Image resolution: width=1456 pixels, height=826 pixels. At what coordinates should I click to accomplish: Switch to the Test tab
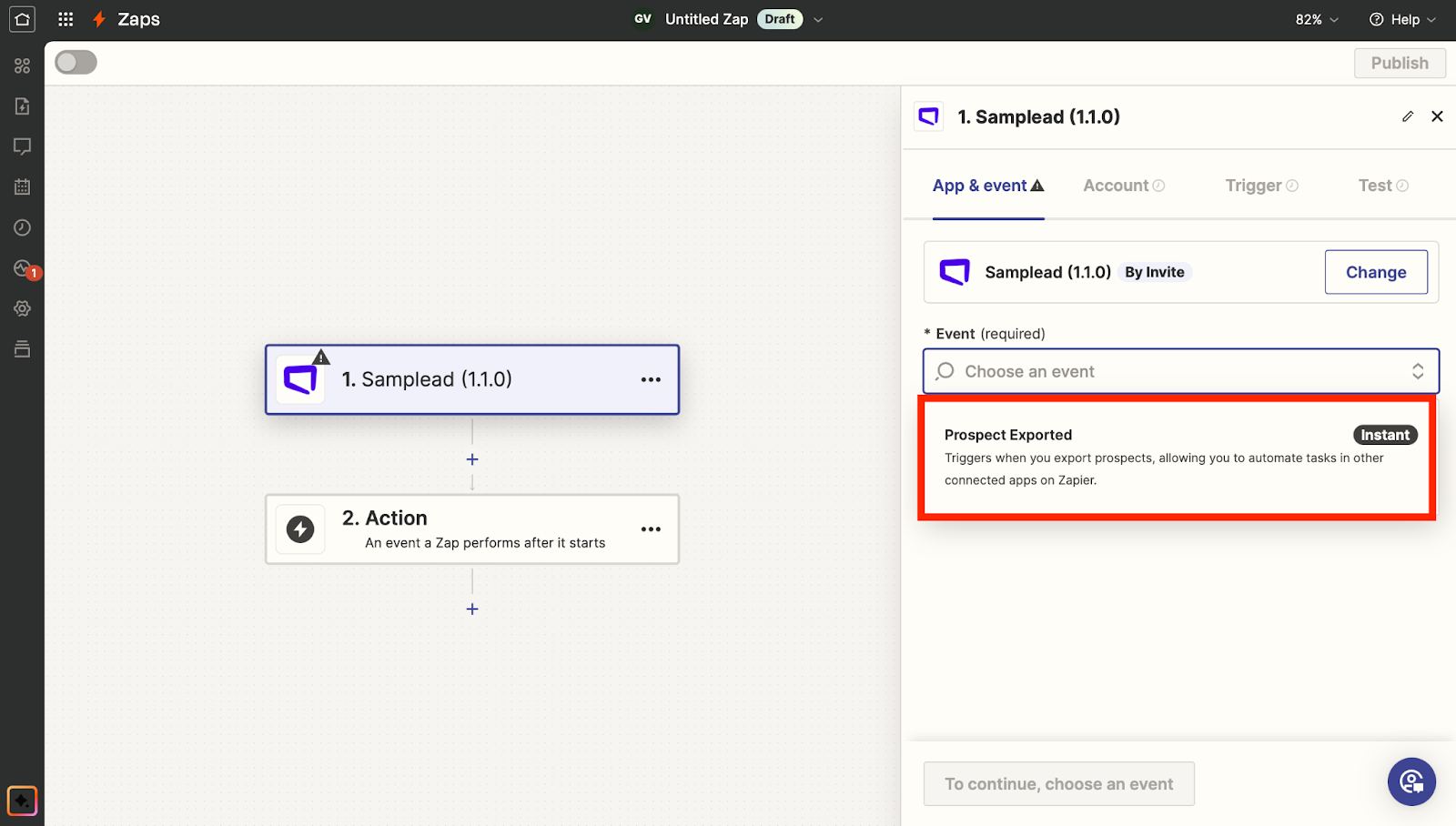click(x=1383, y=186)
